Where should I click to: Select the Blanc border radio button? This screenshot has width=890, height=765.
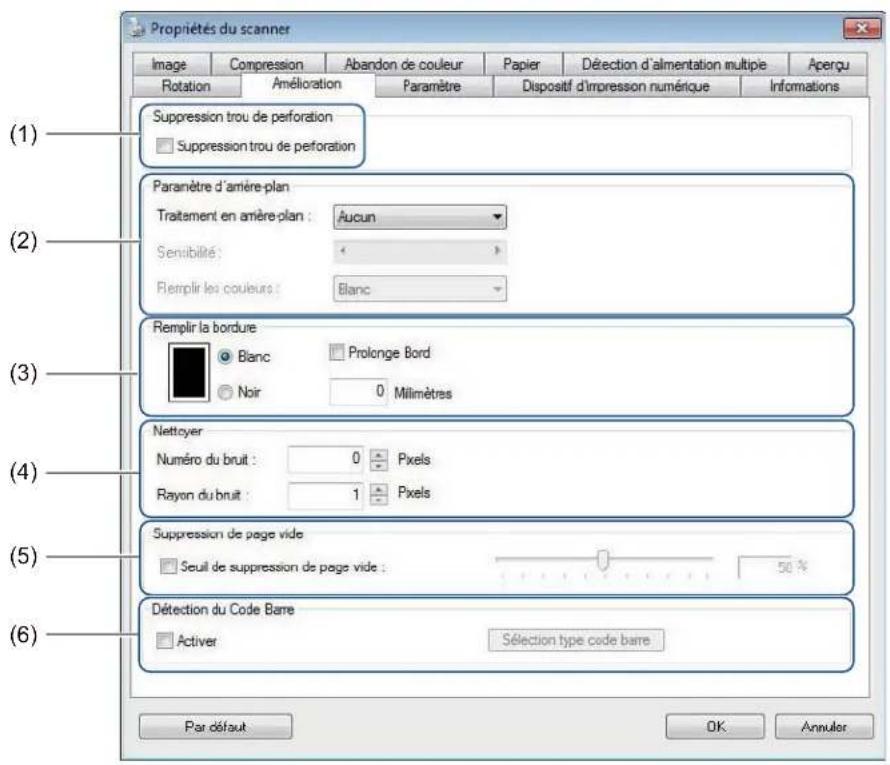pyautogui.click(x=225, y=356)
